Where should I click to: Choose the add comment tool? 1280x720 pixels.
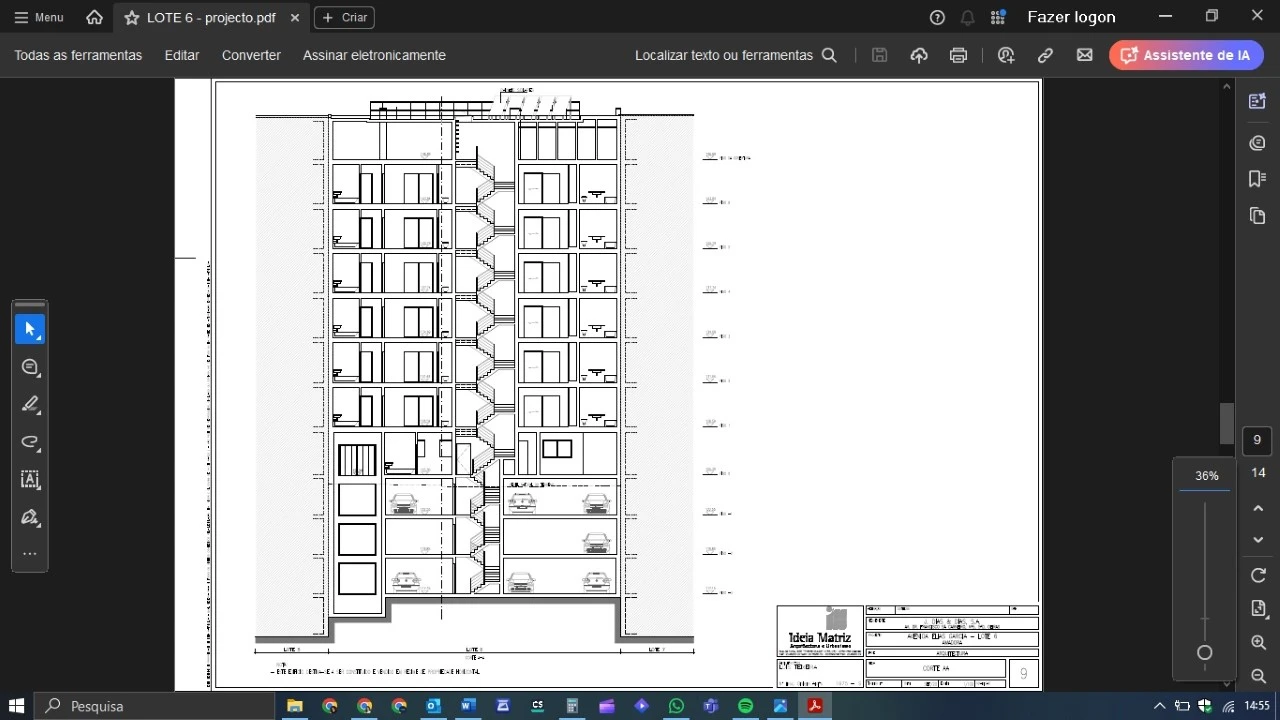[x=30, y=367]
